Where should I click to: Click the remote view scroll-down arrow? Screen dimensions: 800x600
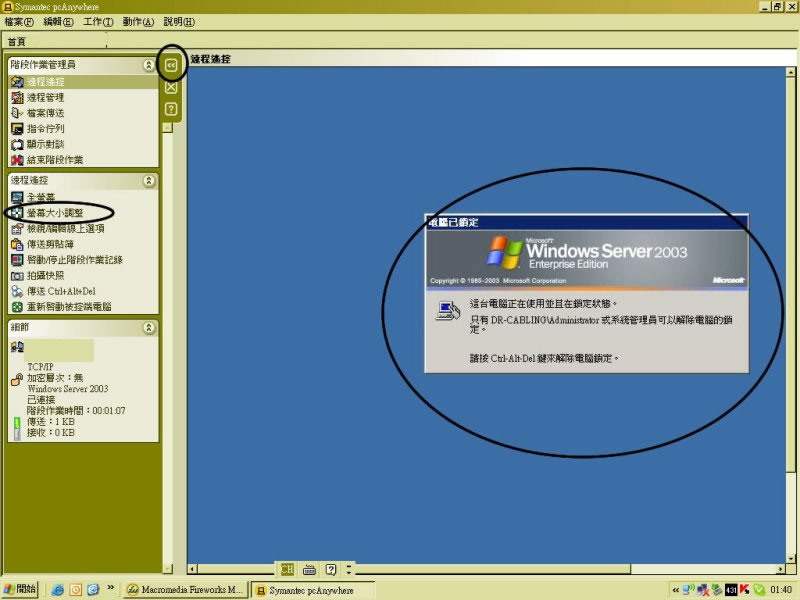pos(790,559)
